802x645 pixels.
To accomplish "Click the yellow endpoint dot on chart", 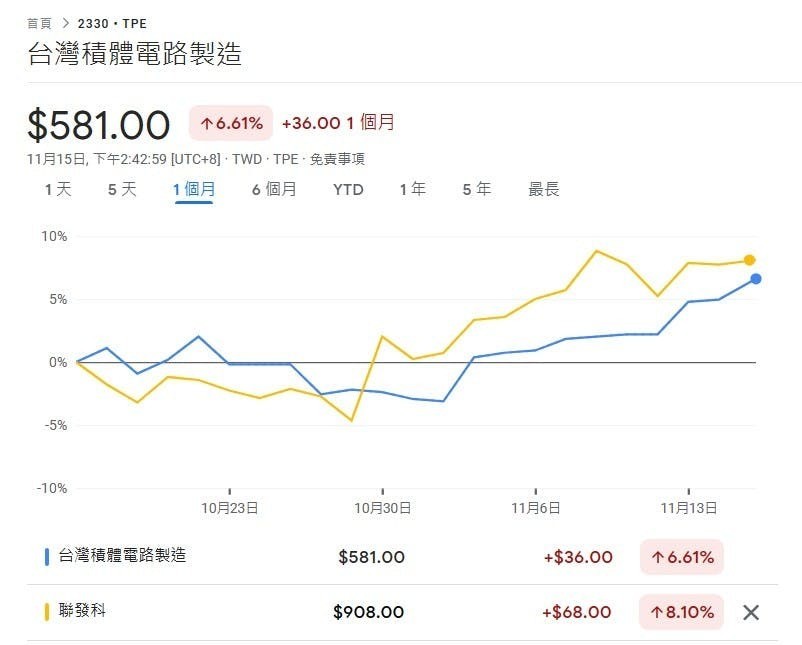I will (749, 260).
